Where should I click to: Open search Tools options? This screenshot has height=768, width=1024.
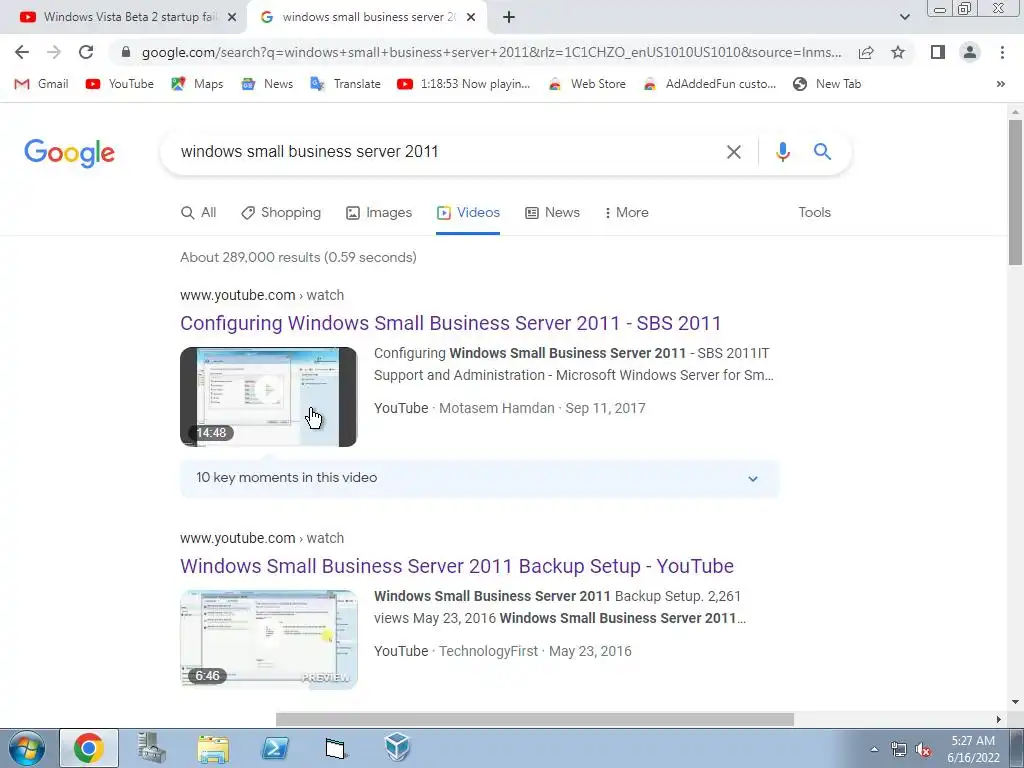(x=814, y=213)
